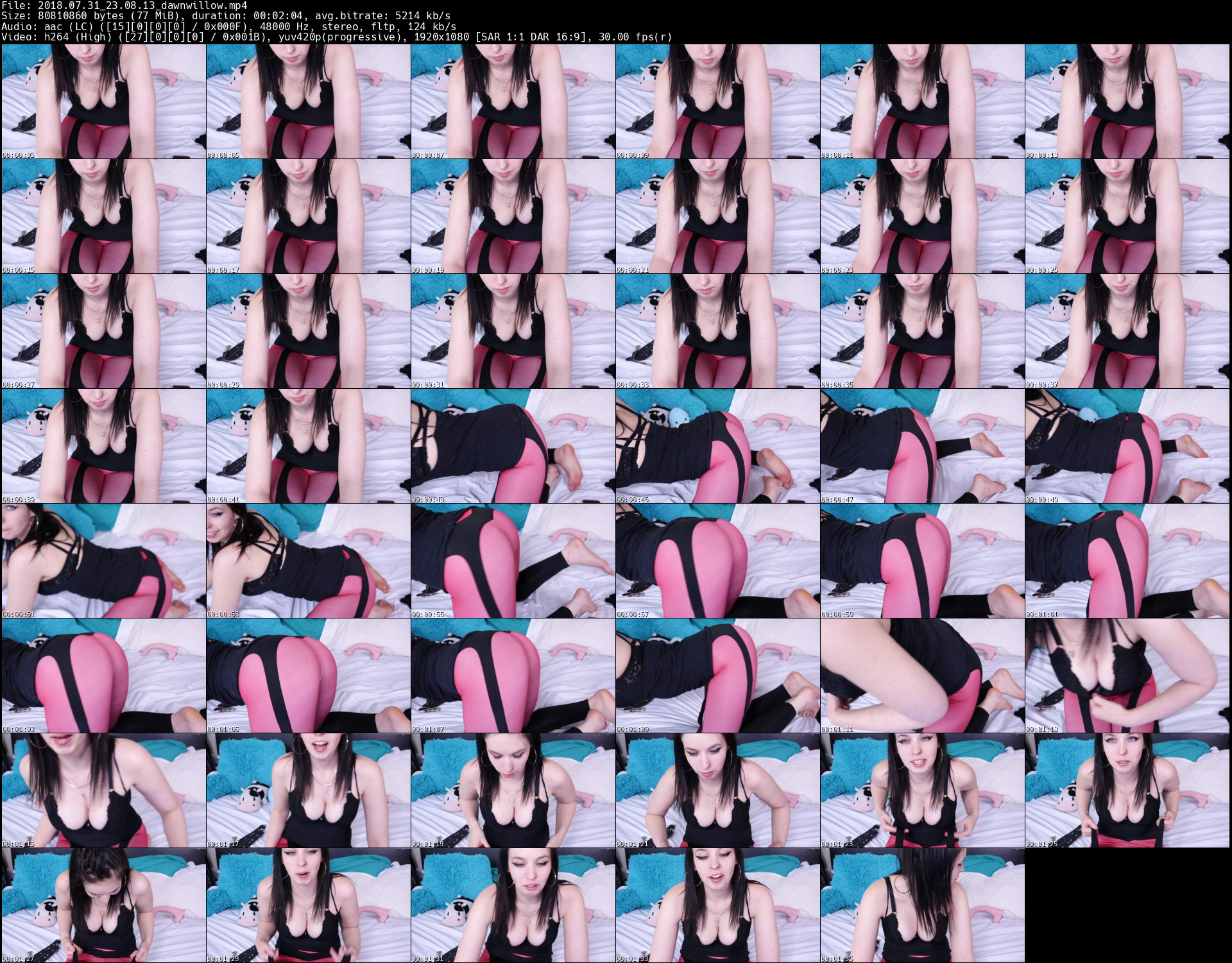Click the Video line with h264 1920x1080

pos(337,37)
